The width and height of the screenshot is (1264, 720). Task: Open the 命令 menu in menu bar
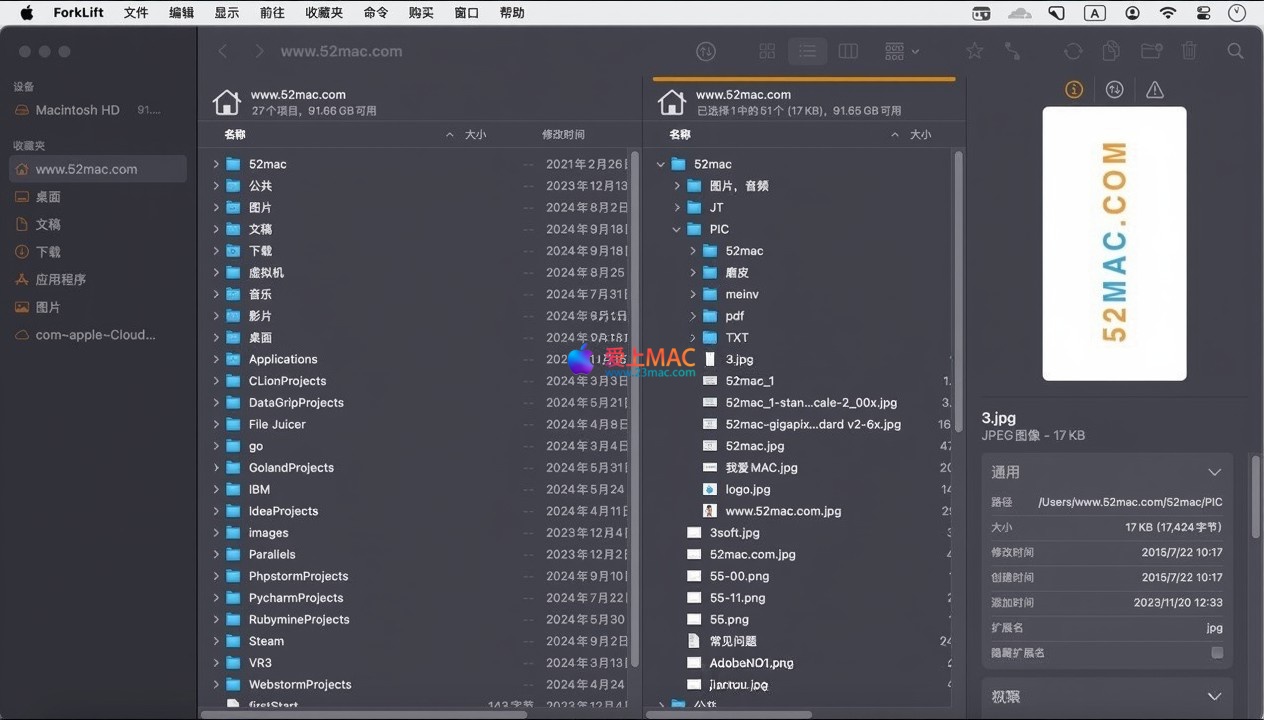coord(376,13)
